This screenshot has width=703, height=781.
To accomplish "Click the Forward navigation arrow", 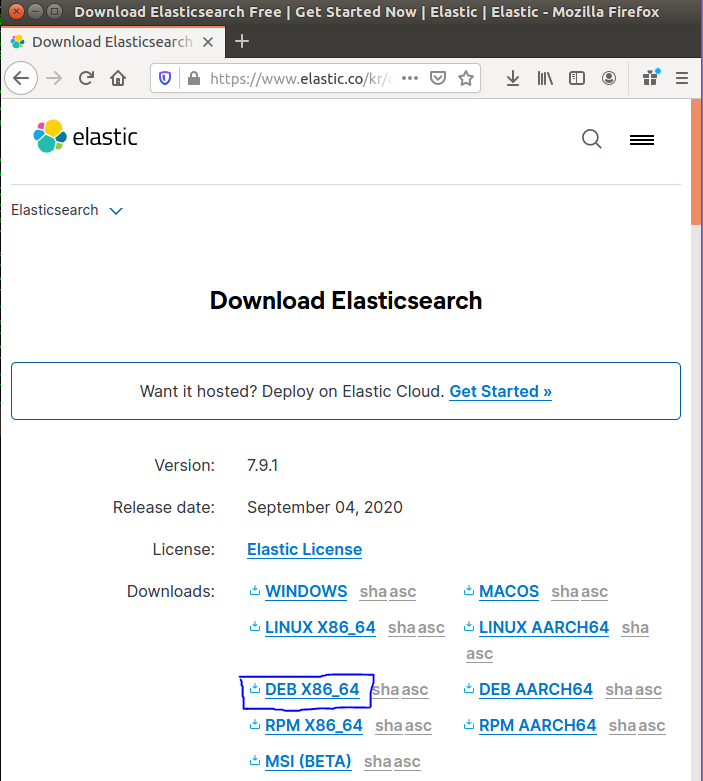I will (x=54, y=78).
